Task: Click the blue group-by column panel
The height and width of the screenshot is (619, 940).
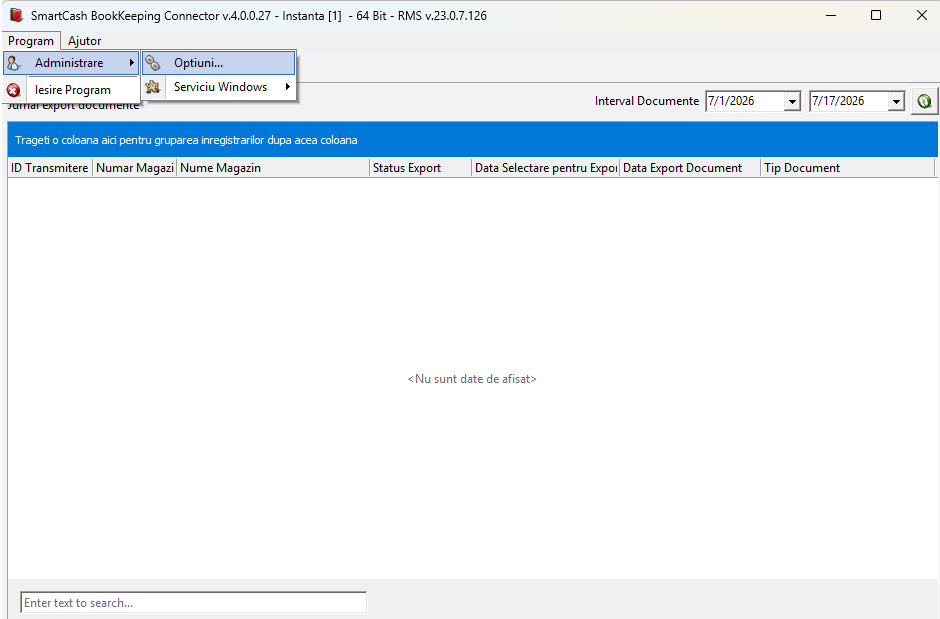Action: (472, 140)
